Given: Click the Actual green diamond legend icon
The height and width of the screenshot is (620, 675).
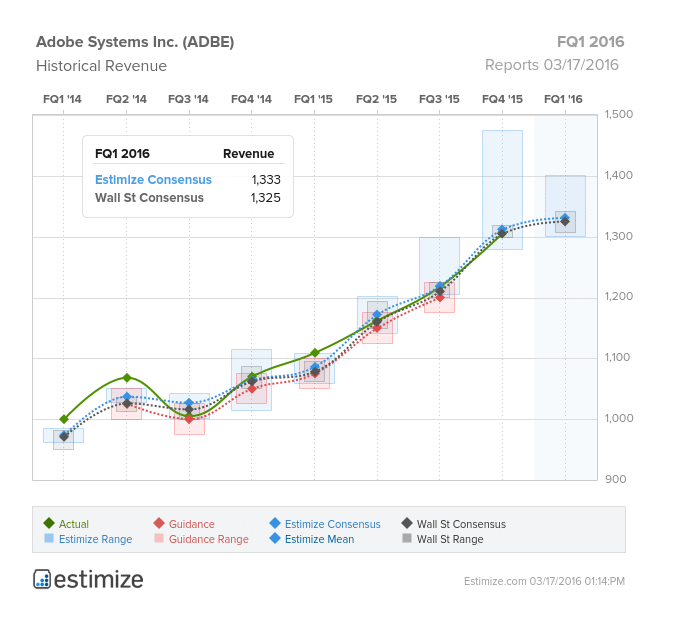Looking at the screenshot, I should tap(49, 523).
